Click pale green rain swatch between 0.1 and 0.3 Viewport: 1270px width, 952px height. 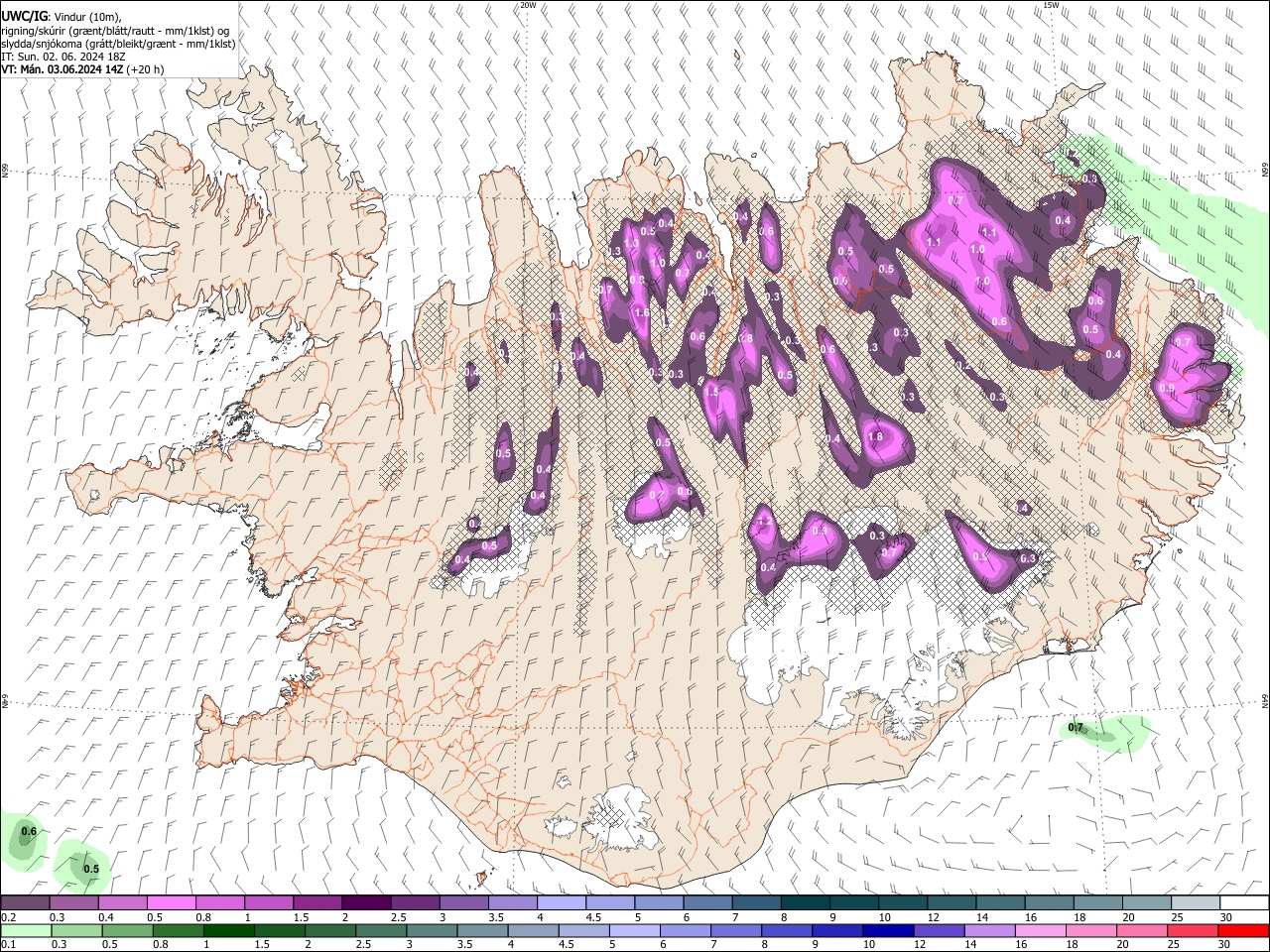coord(25,931)
